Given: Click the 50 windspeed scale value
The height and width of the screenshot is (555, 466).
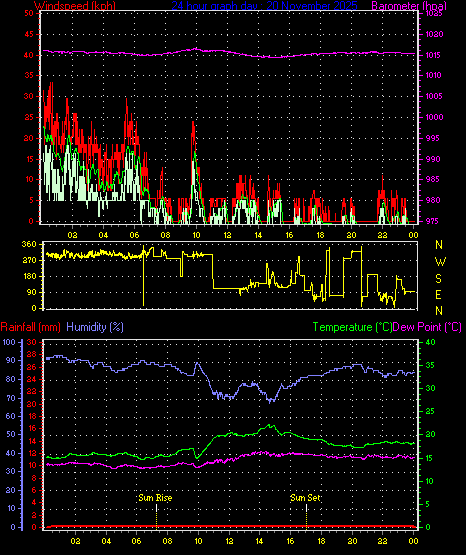Looking at the screenshot, I should tap(29, 13).
